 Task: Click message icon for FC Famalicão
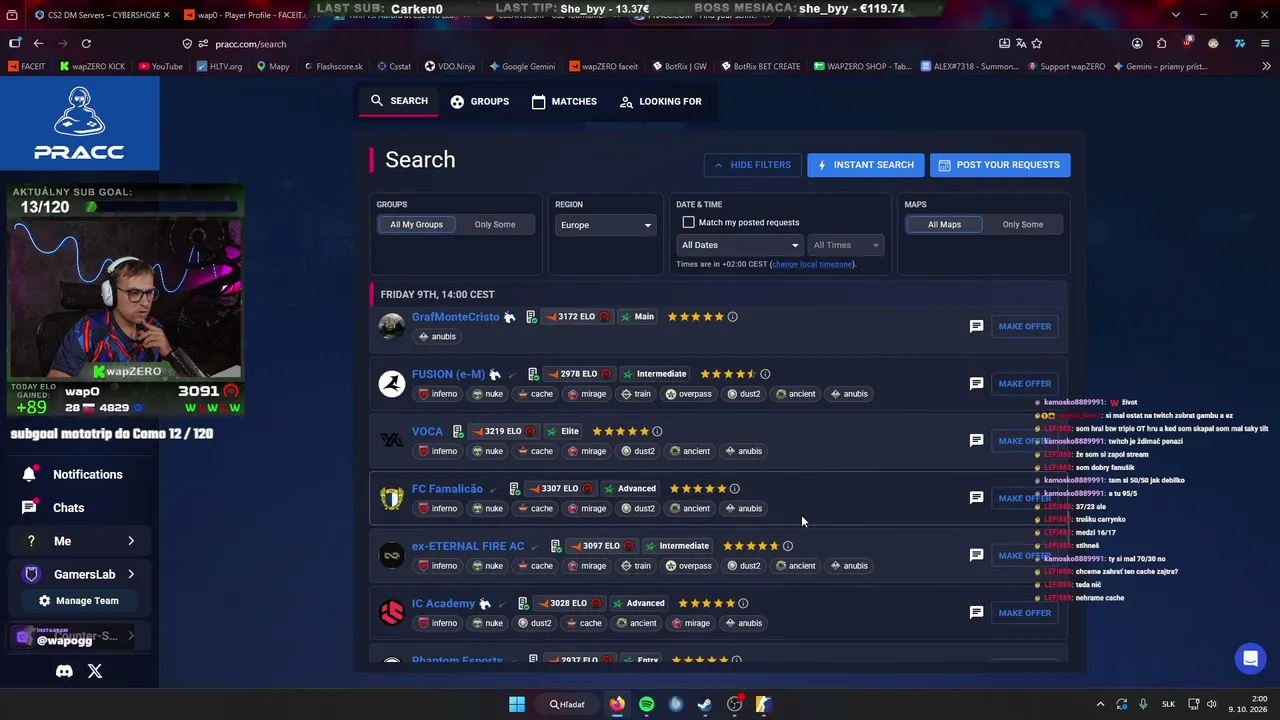click(x=976, y=498)
